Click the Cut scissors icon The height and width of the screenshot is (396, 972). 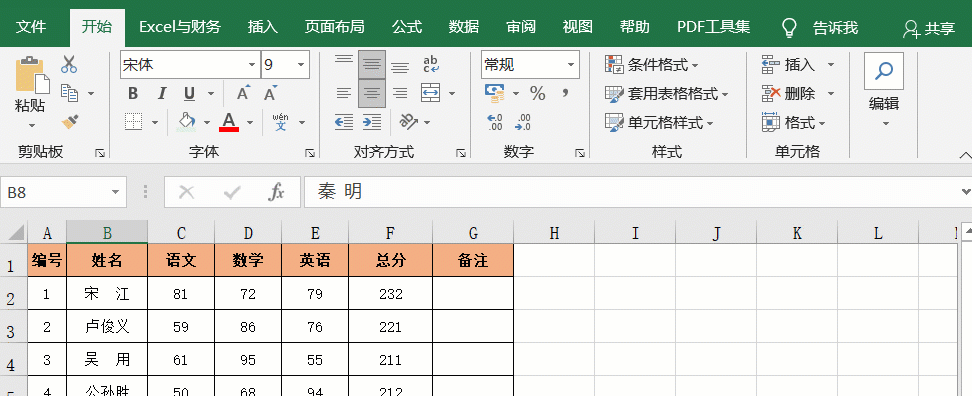pos(69,64)
